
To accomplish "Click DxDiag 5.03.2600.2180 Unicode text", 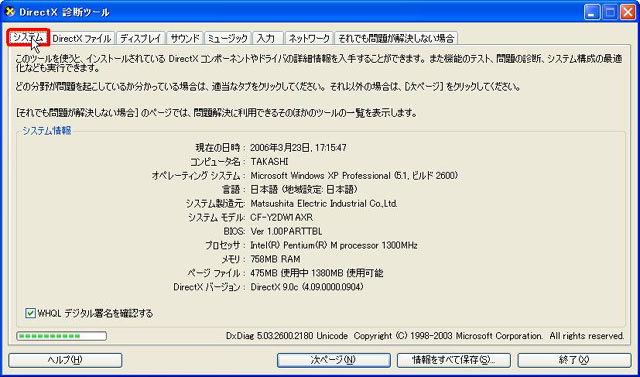I will click(x=287, y=336).
